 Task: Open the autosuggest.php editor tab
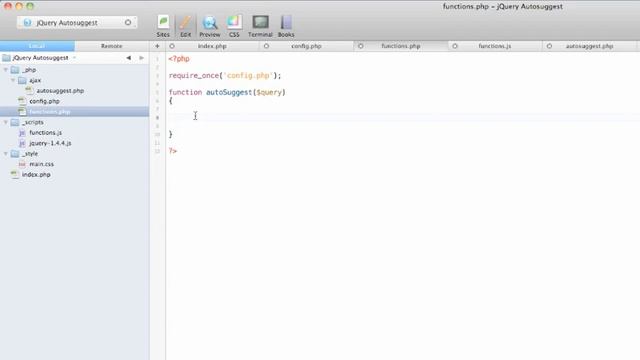point(589,46)
